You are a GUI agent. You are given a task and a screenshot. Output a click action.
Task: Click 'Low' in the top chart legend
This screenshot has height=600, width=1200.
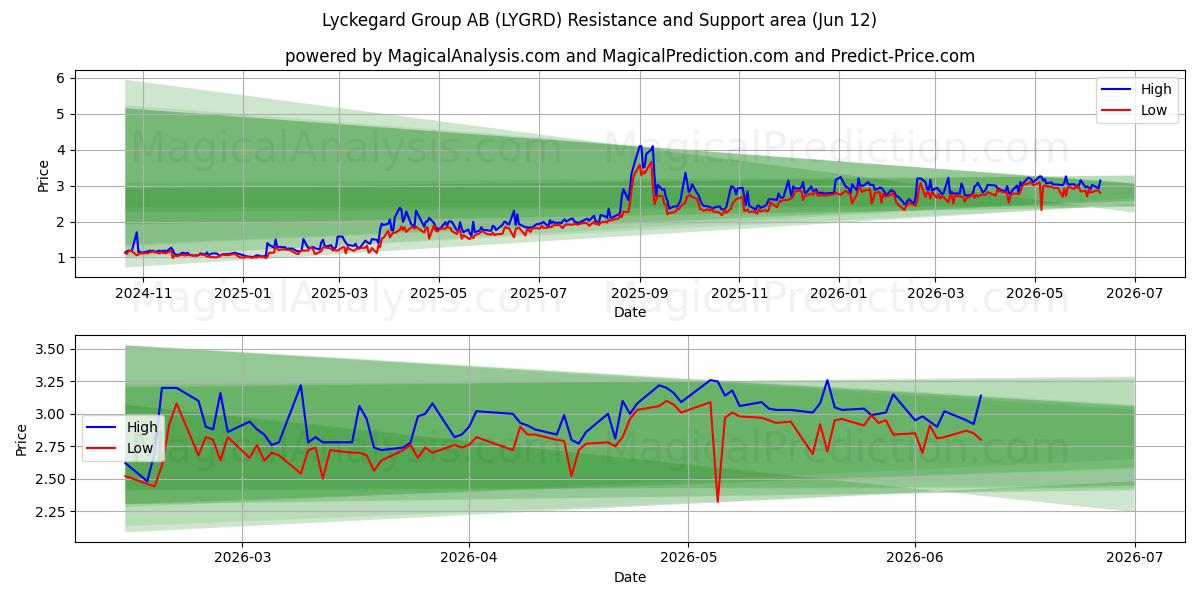click(x=1154, y=110)
